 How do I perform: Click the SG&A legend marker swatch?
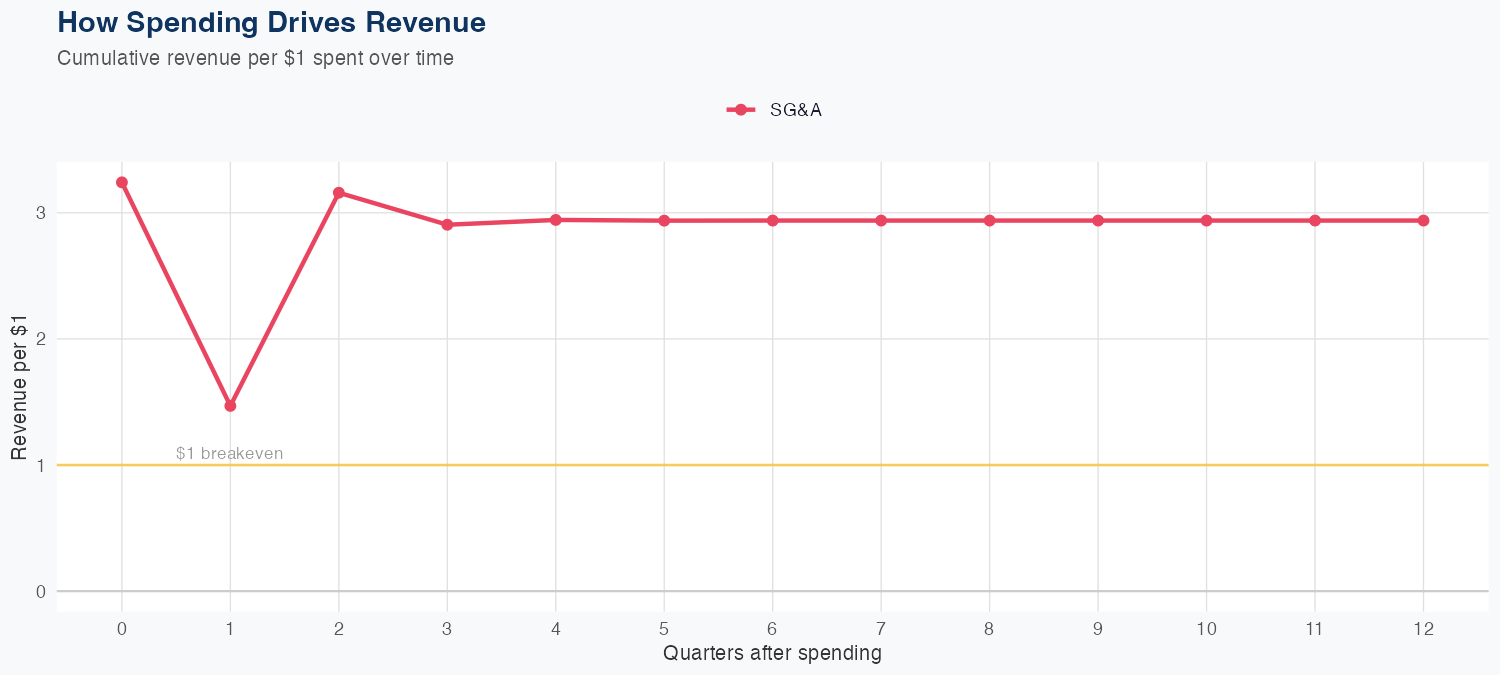tap(740, 110)
